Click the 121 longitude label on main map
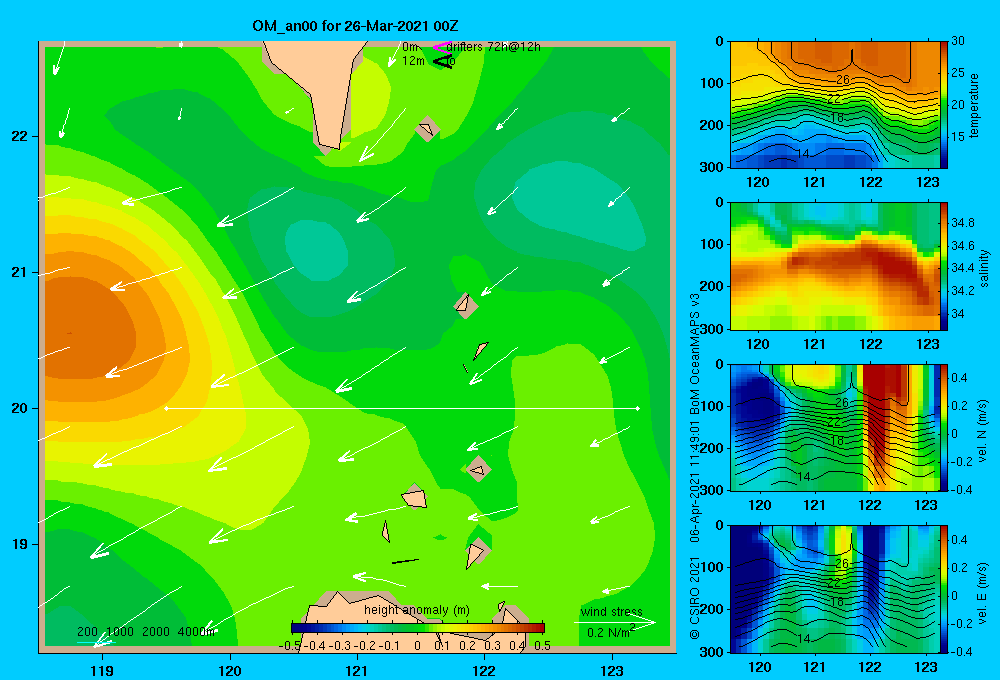This screenshot has height=680, width=1000. [357, 670]
